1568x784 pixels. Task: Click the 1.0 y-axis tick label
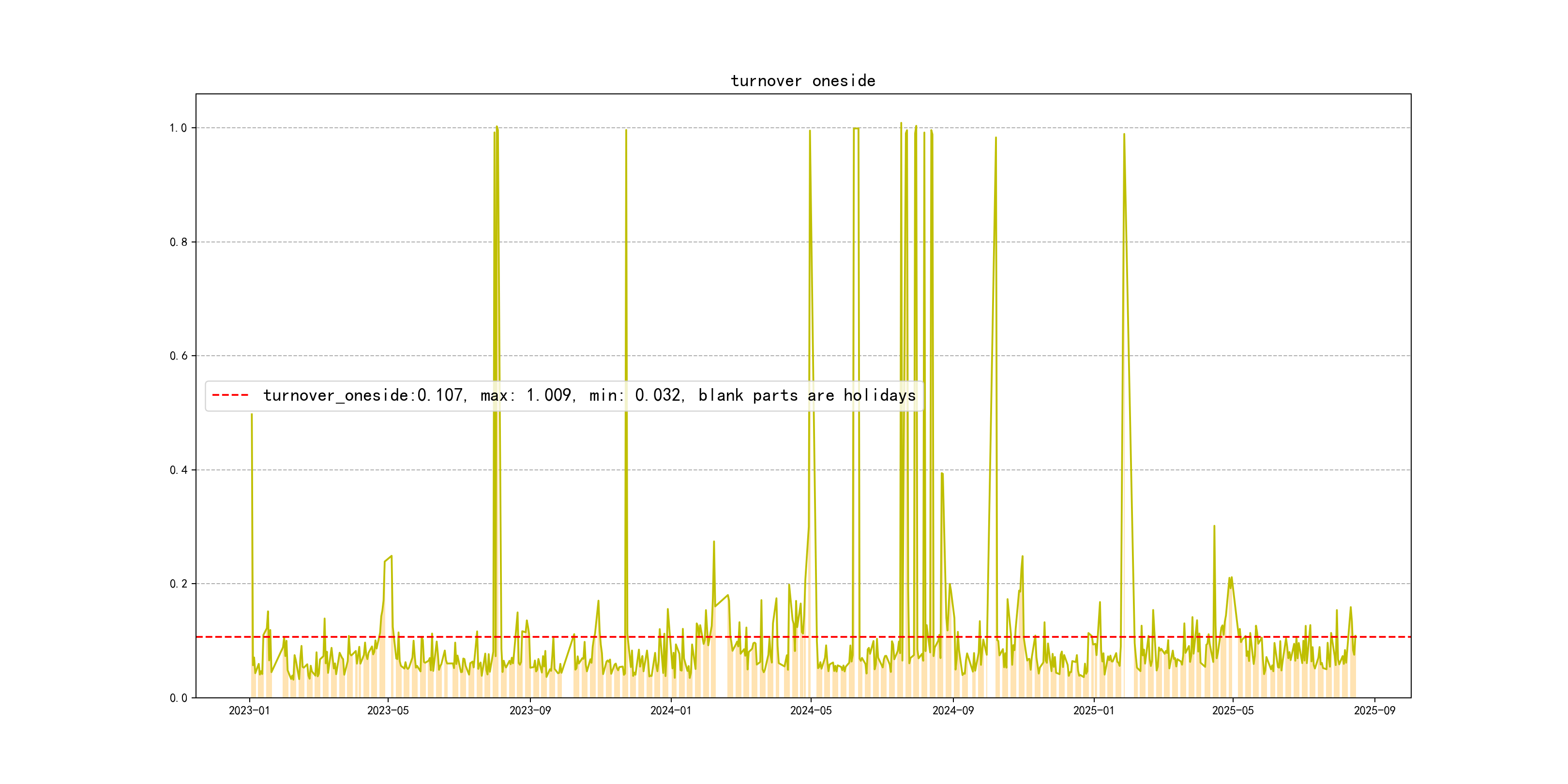tap(178, 128)
